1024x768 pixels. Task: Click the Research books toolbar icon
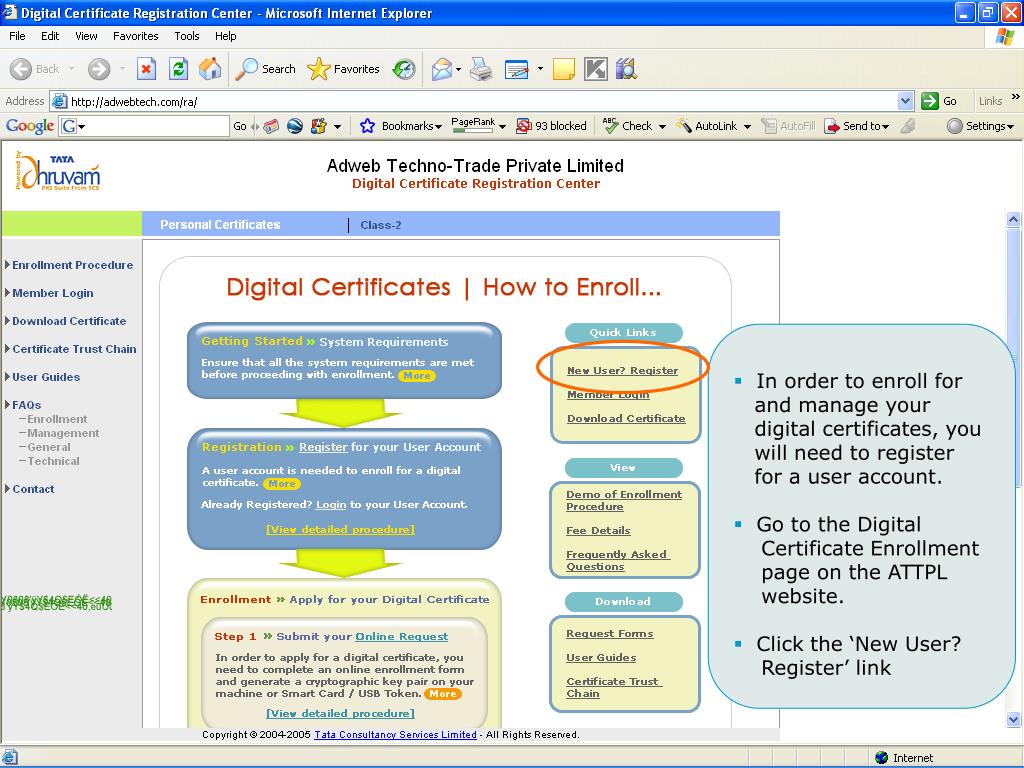point(626,69)
